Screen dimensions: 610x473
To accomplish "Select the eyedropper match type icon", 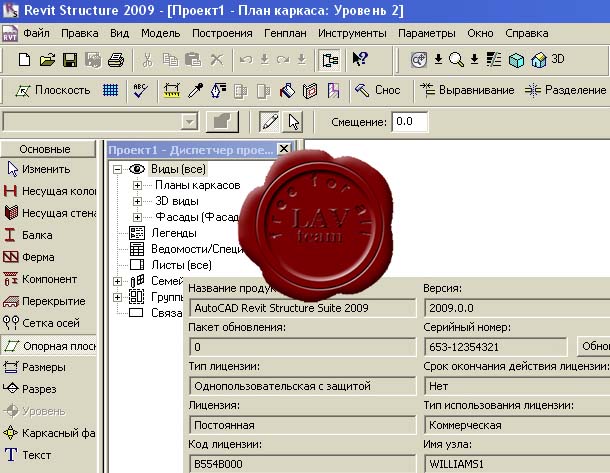I will pyautogui.click(x=195, y=90).
